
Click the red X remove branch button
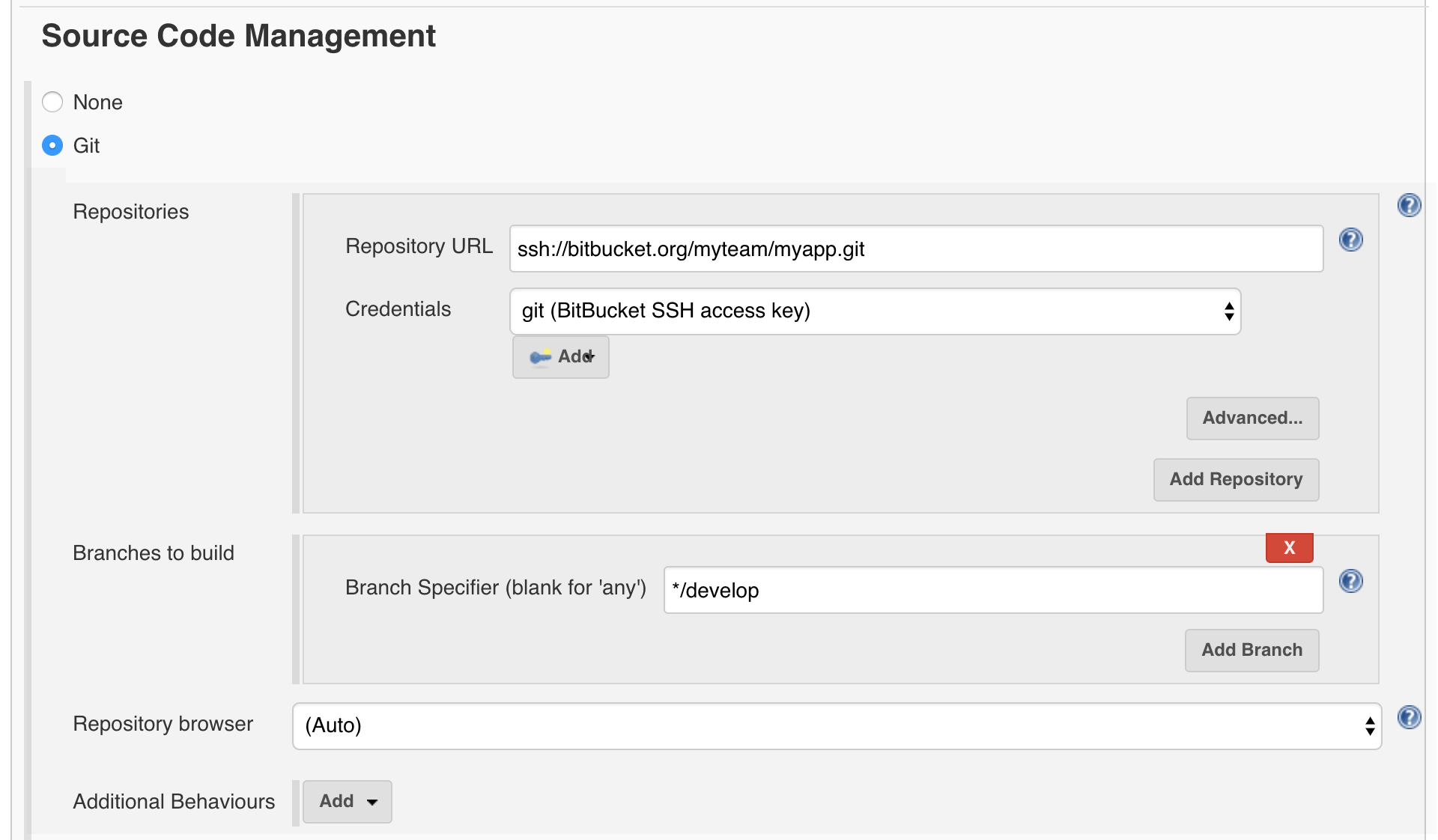pos(1290,547)
